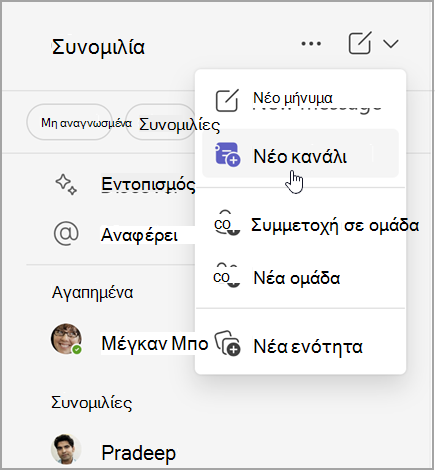The image size is (435, 470).
Task: Expand the new item chevron dropdown
Action: (x=391, y=44)
